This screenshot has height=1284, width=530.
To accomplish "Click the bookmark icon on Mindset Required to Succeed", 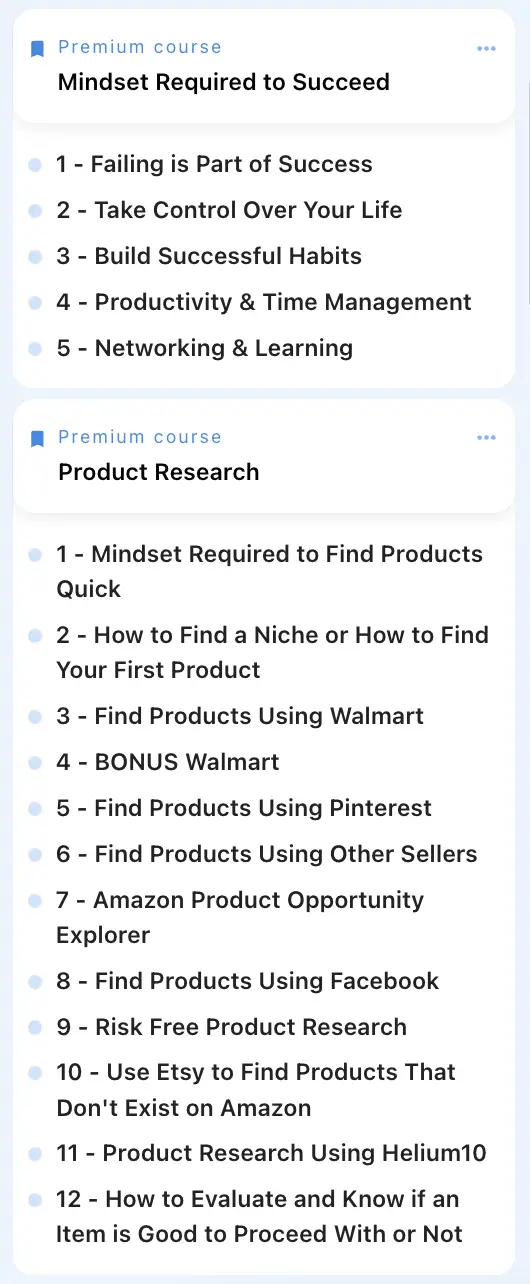I will pyautogui.click(x=37, y=48).
